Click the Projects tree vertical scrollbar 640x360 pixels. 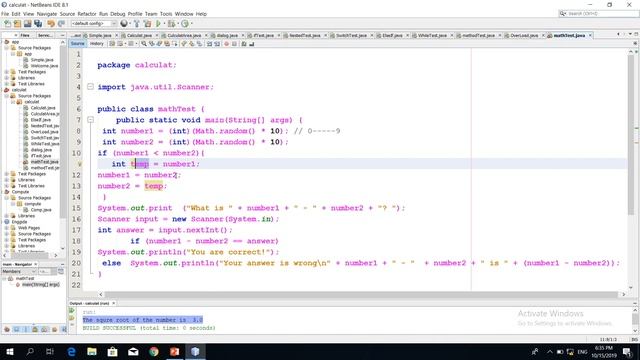(x=62, y=131)
